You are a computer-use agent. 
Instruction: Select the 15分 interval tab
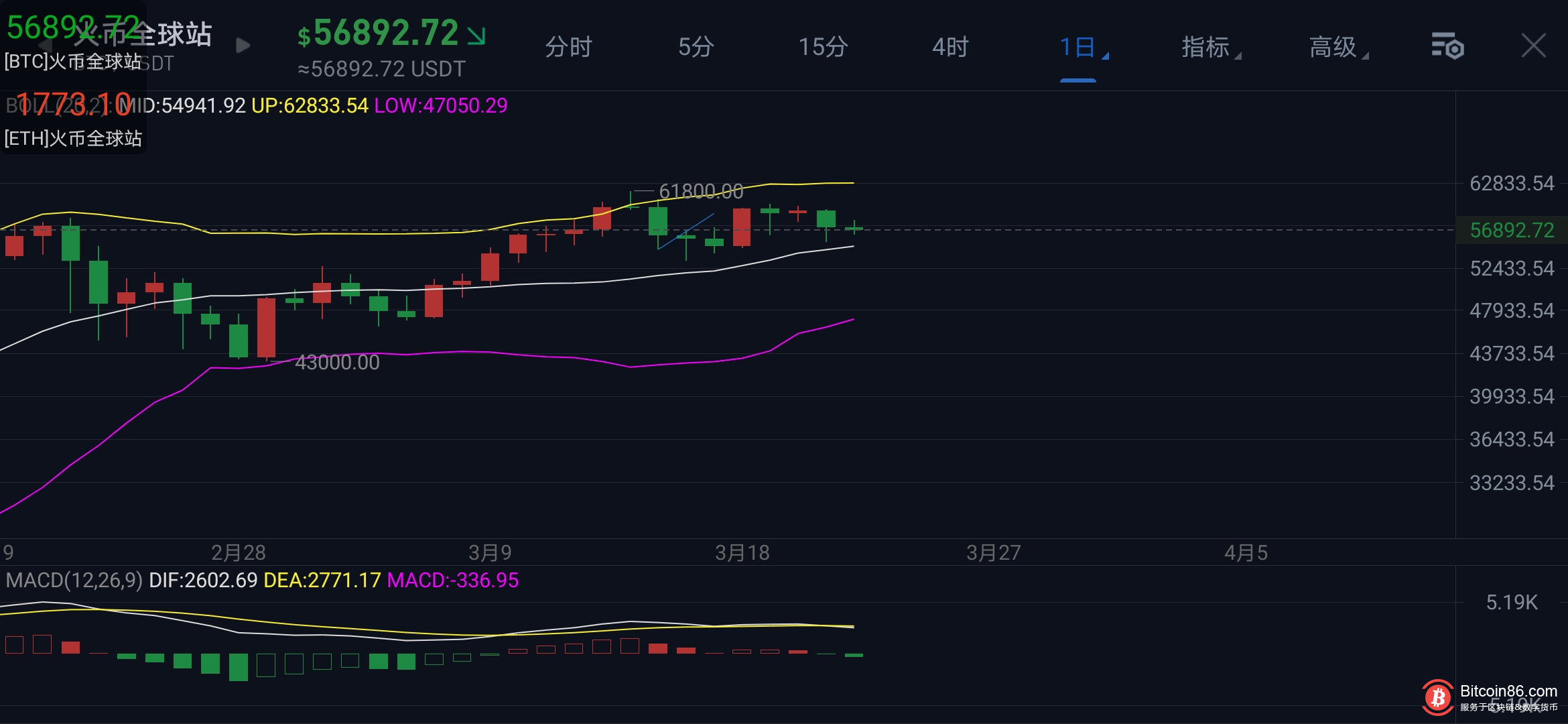(x=823, y=47)
